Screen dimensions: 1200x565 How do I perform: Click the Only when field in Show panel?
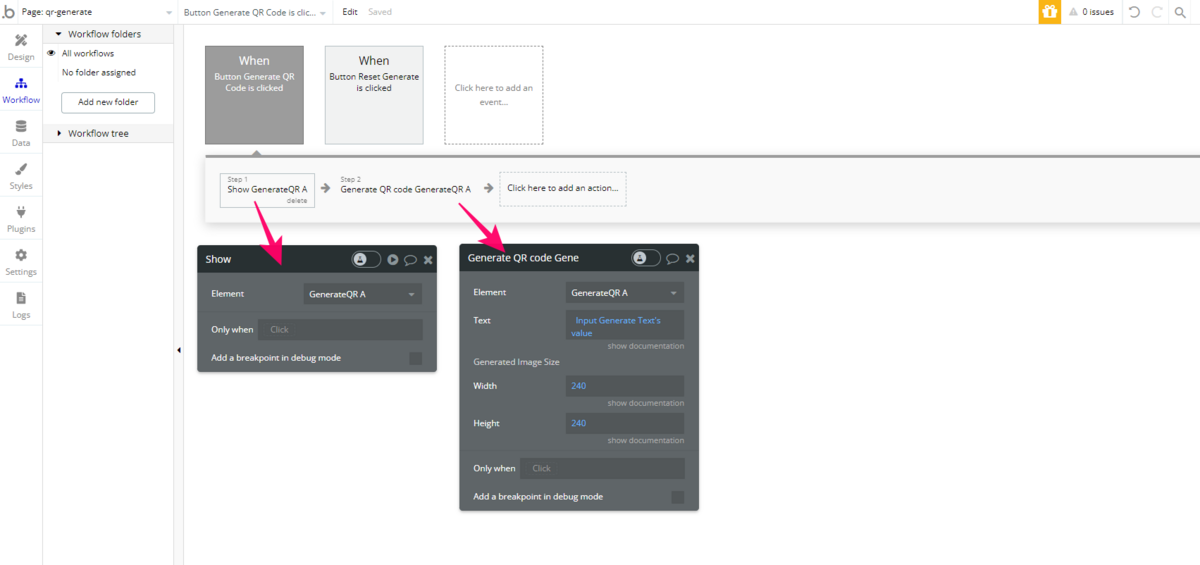[340, 329]
